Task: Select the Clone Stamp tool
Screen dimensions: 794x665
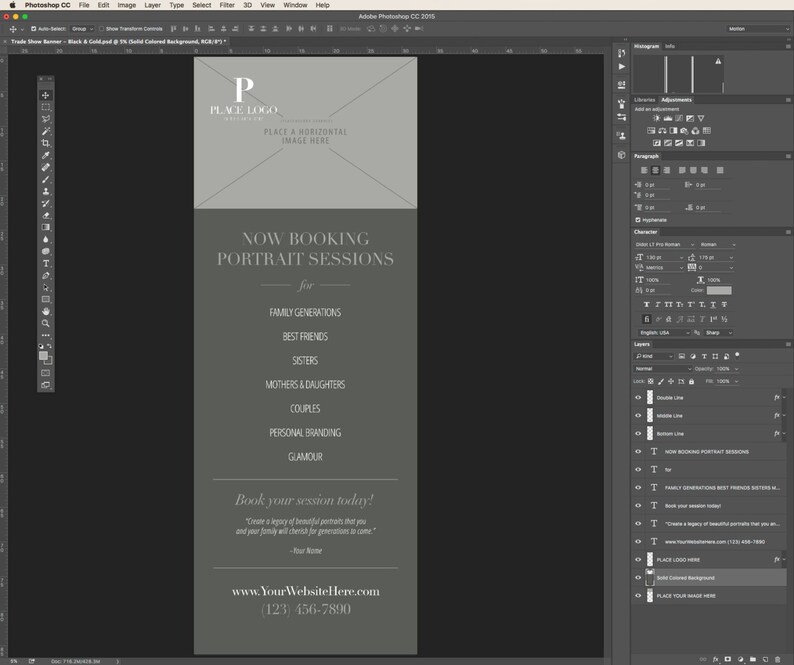Action: pyautogui.click(x=46, y=191)
